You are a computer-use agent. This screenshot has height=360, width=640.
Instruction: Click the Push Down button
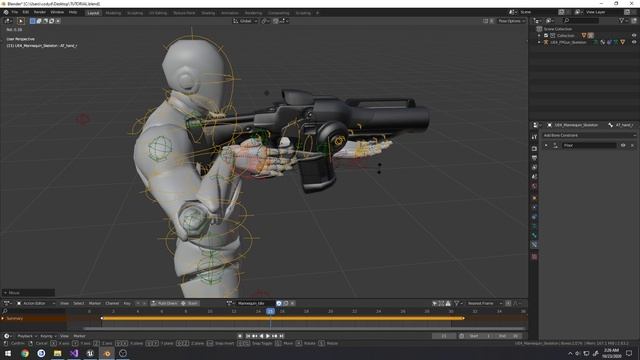pos(164,303)
